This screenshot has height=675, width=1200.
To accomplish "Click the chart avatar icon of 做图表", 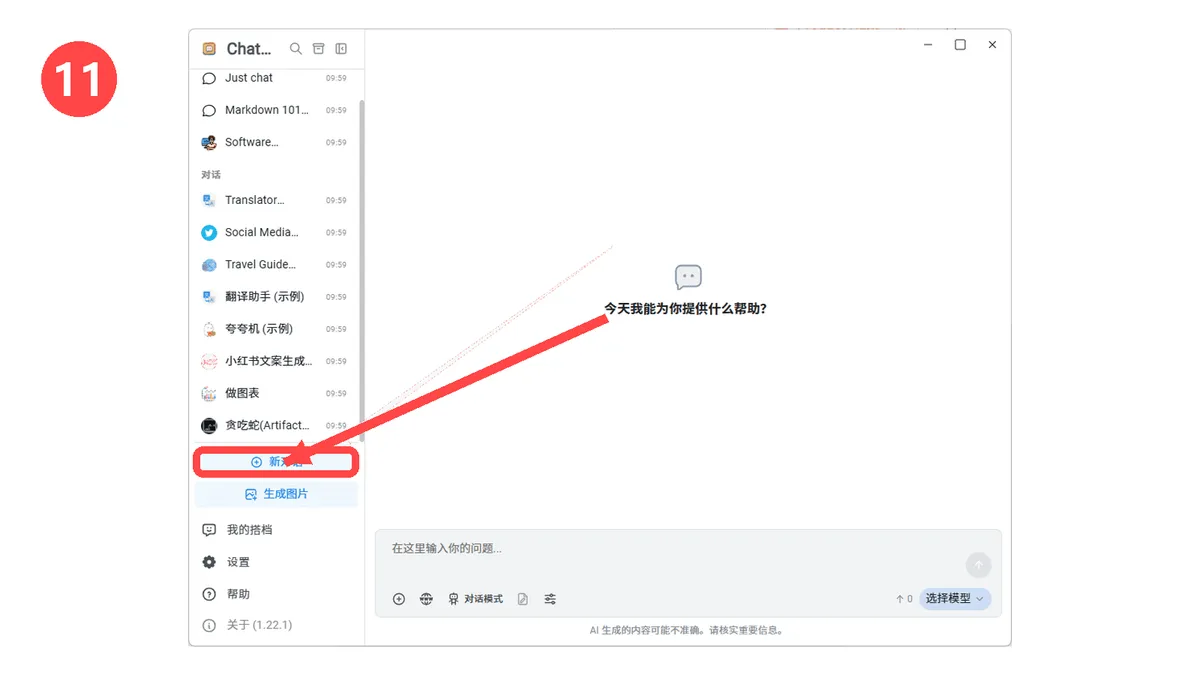I will click(x=209, y=393).
